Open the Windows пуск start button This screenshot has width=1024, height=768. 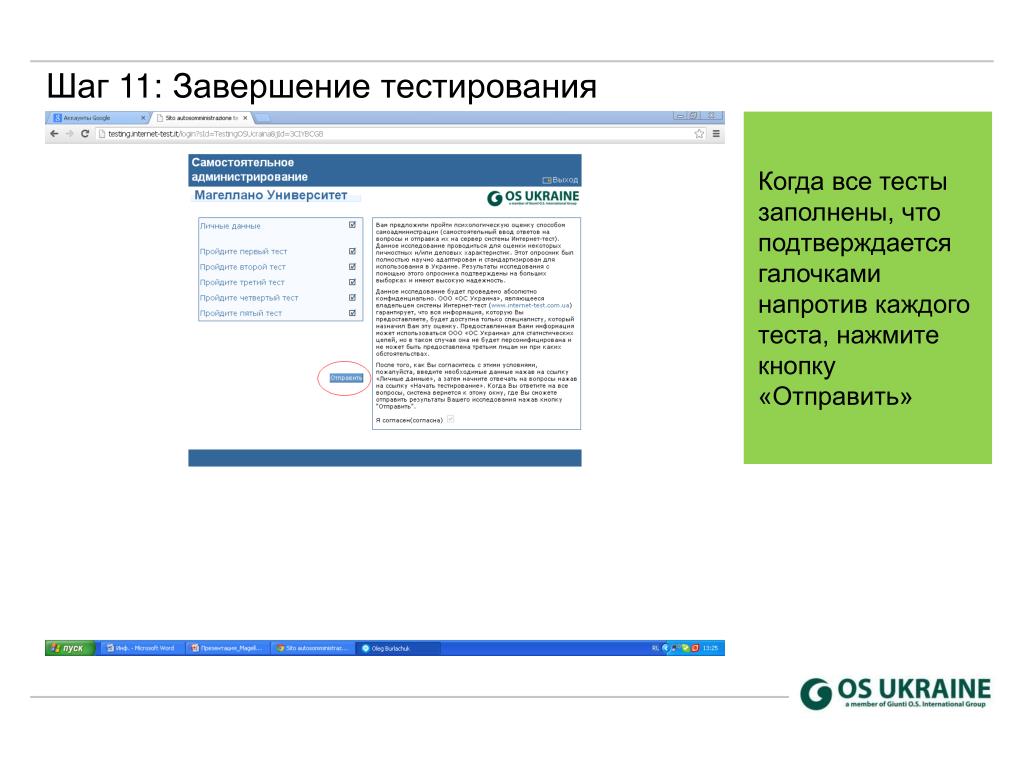70,648
